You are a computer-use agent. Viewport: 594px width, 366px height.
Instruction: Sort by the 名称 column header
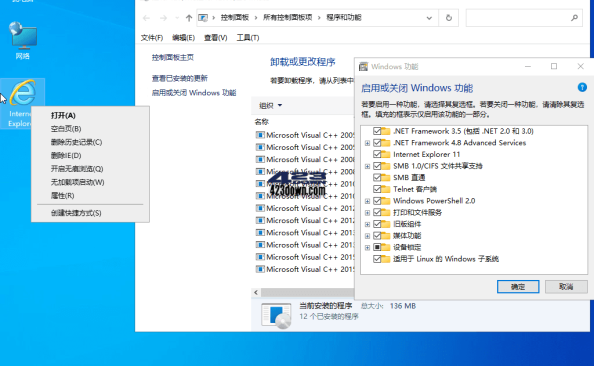tap(262, 122)
